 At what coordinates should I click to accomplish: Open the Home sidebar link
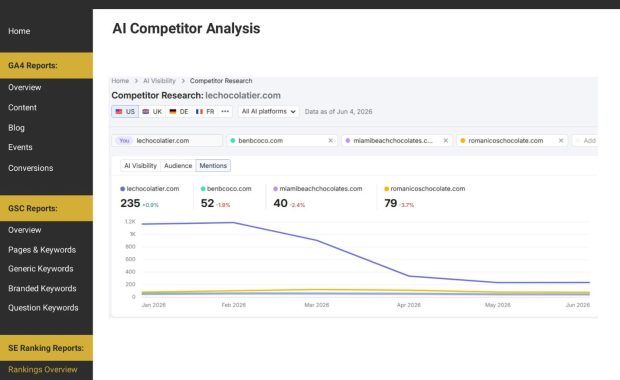19,31
